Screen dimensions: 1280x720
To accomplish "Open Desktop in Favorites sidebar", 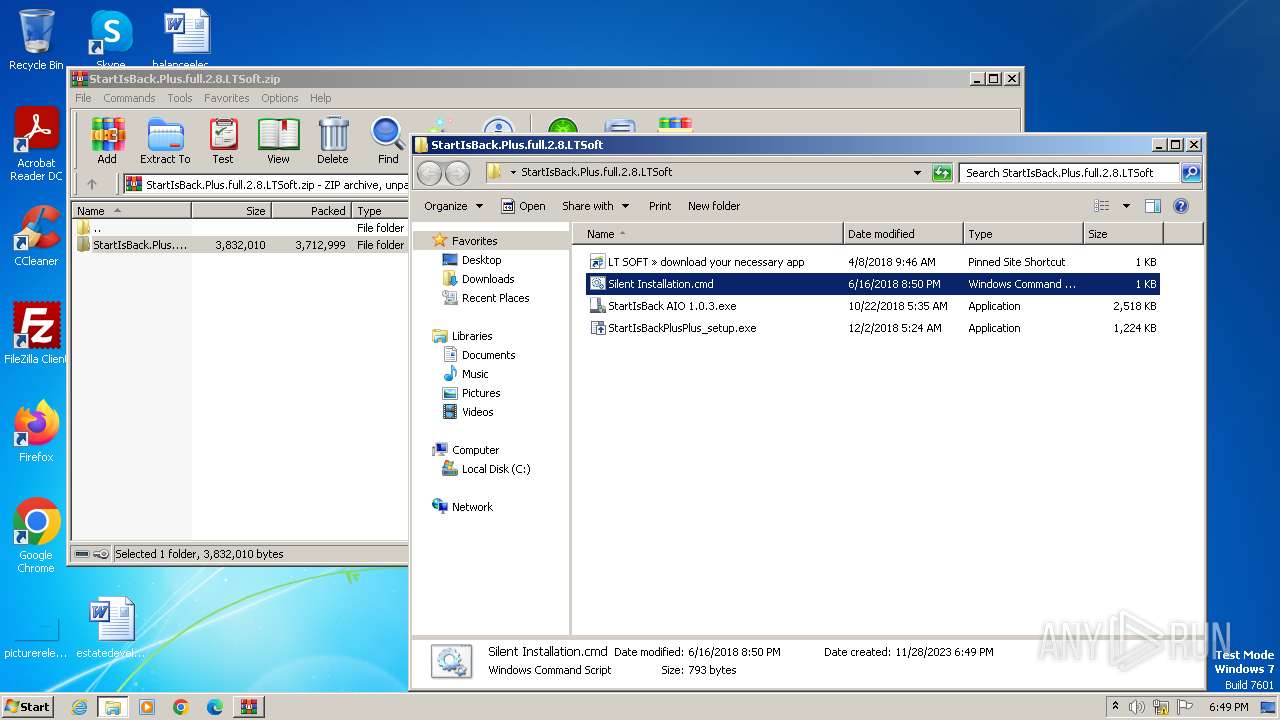I will pos(481,260).
